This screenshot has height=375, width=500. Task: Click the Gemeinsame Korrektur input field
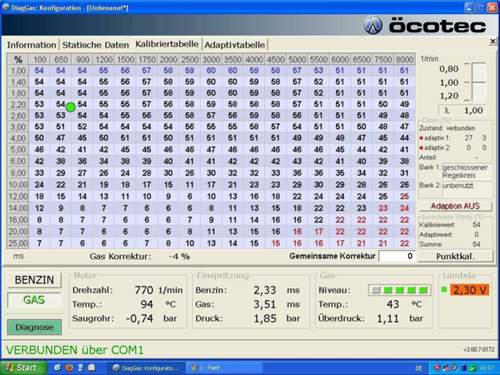[x=397, y=256]
